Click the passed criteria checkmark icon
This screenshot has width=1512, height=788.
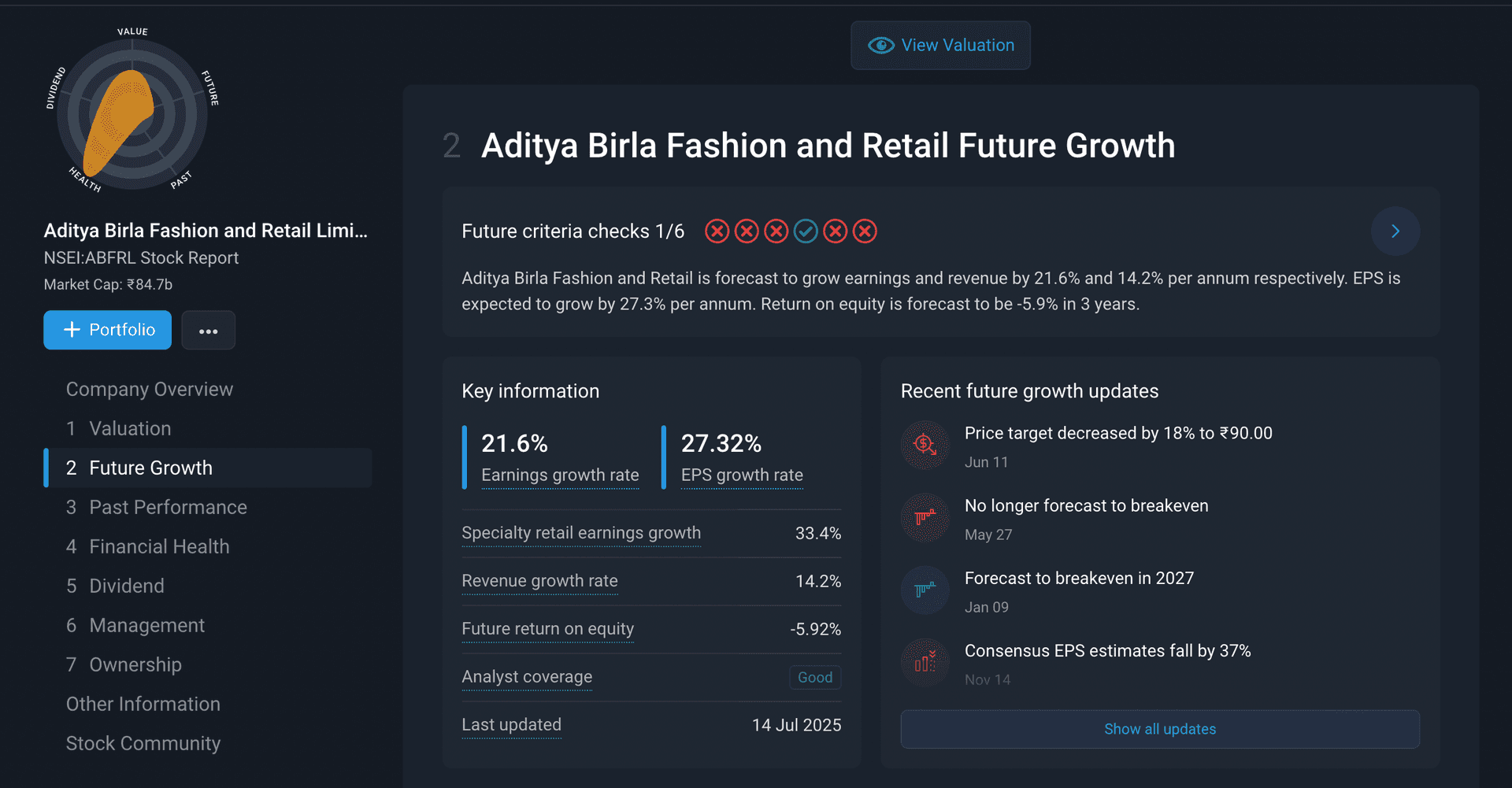click(806, 231)
